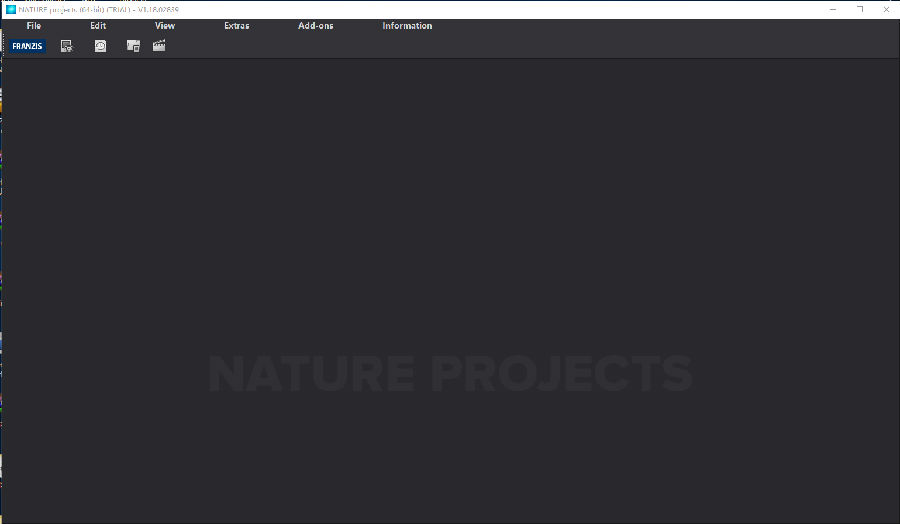The image size is (900, 524).
Task: Open the View menu
Action: (165, 26)
